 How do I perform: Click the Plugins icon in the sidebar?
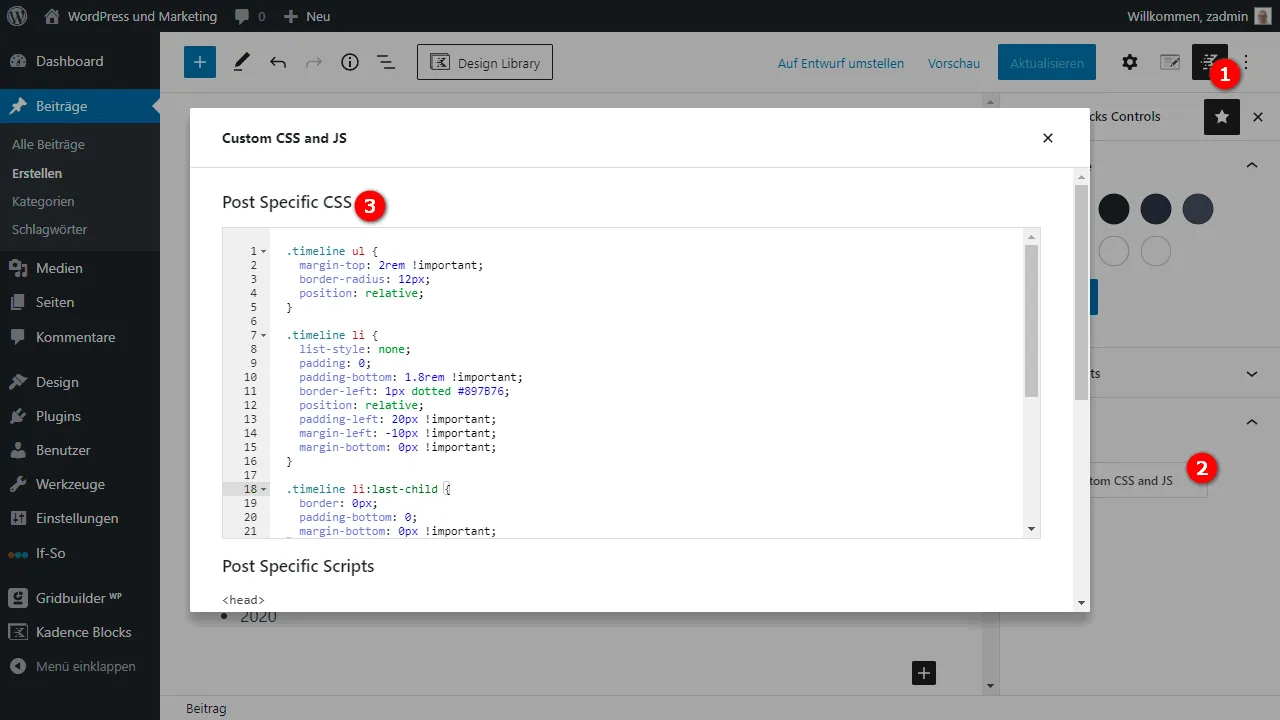click(18, 416)
